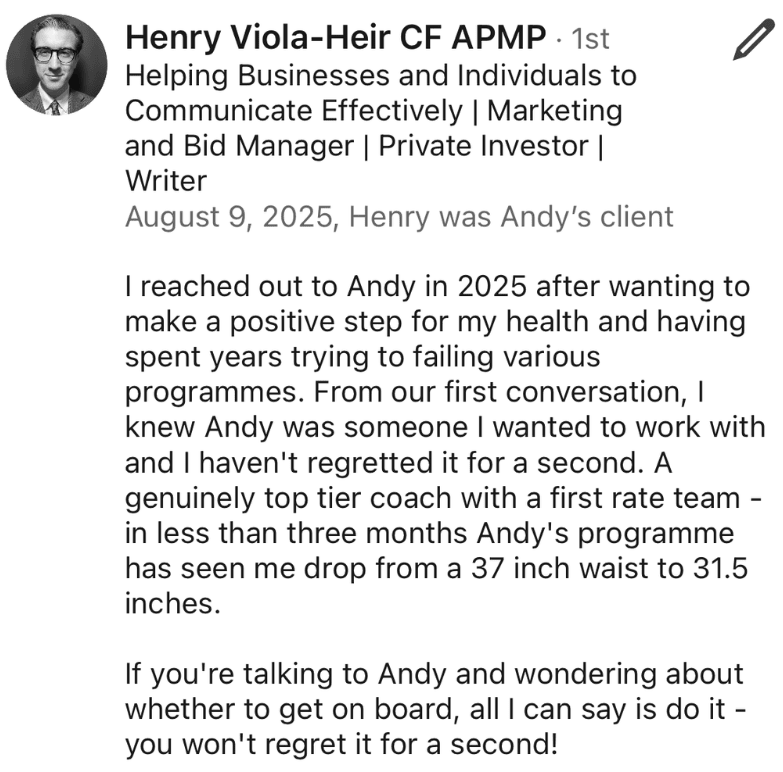Click the headline line starting 'Helping Businesses'
783x772 pixels.
coord(380,75)
